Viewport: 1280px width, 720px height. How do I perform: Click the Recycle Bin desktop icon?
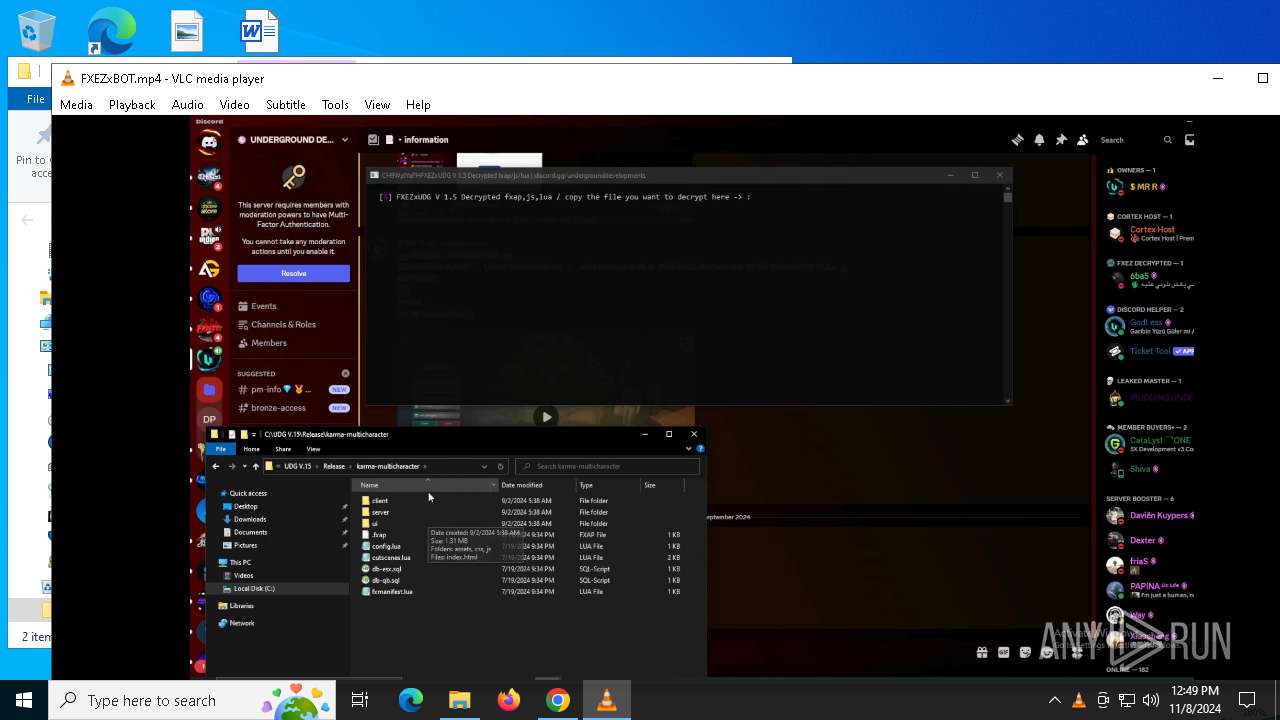coord(36,30)
